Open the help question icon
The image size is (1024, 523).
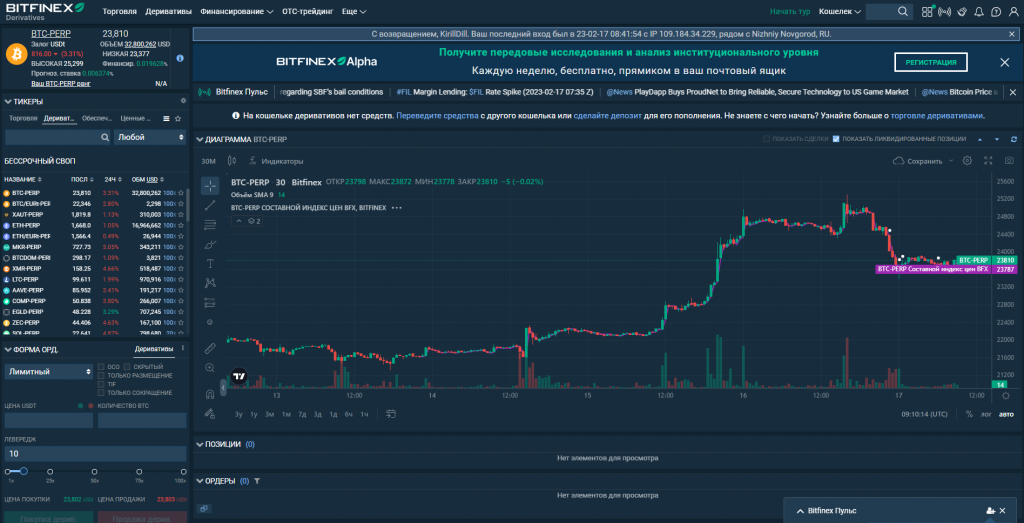click(x=995, y=11)
